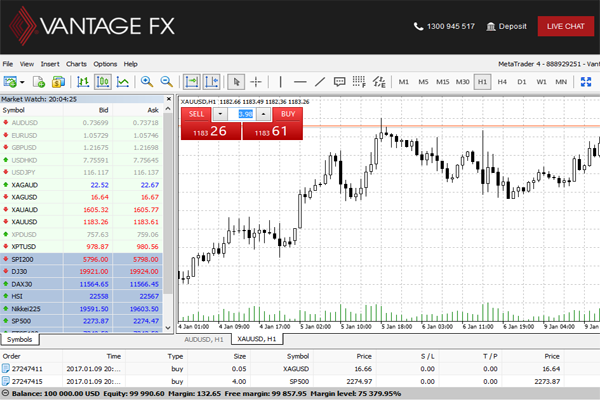
Task: Set timeframe to M15
Action: pyautogui.click(x=443, y=82)
